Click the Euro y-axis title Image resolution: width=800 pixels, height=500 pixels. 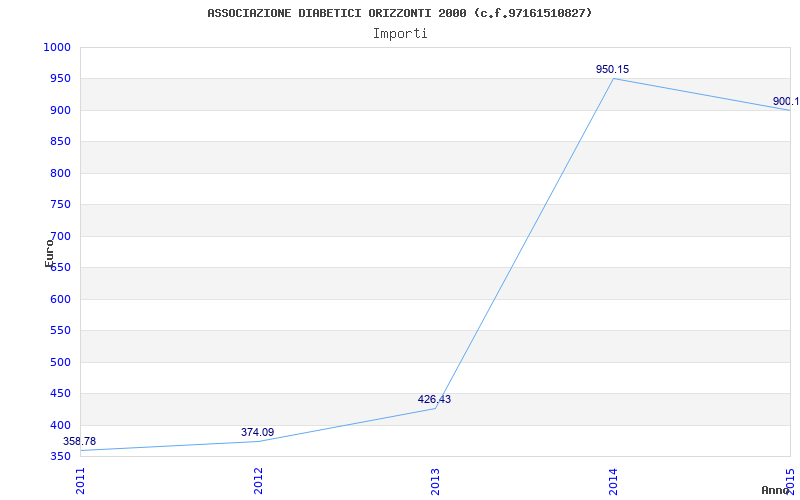click(49, 253)
